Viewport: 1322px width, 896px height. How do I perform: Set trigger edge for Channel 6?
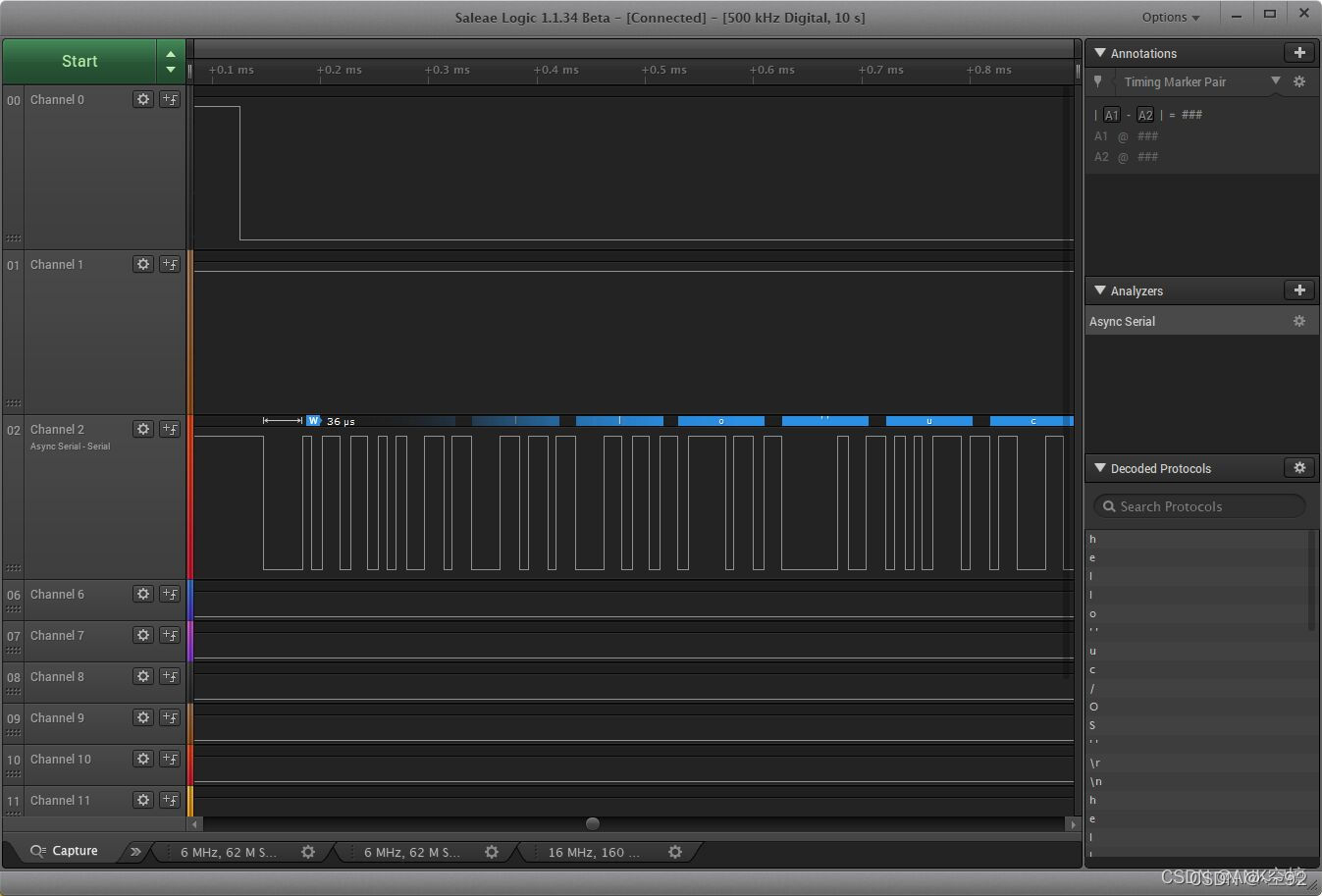(x=170, y=594)
